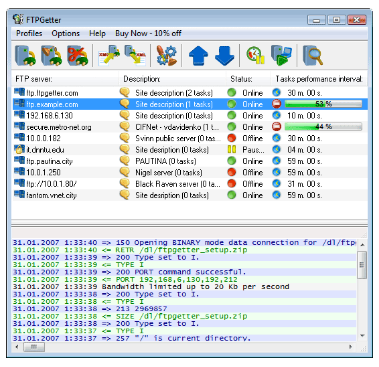Image resolution: width=379 pixels, height=367 pixels.
Task: Move selected server down with blue arrow
Action: (224, 55)
